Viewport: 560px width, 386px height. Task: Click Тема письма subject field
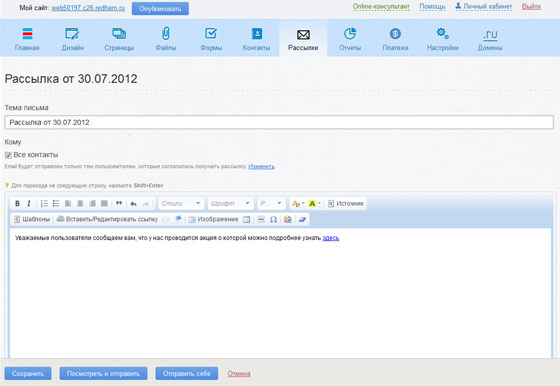tap(279, 122)
